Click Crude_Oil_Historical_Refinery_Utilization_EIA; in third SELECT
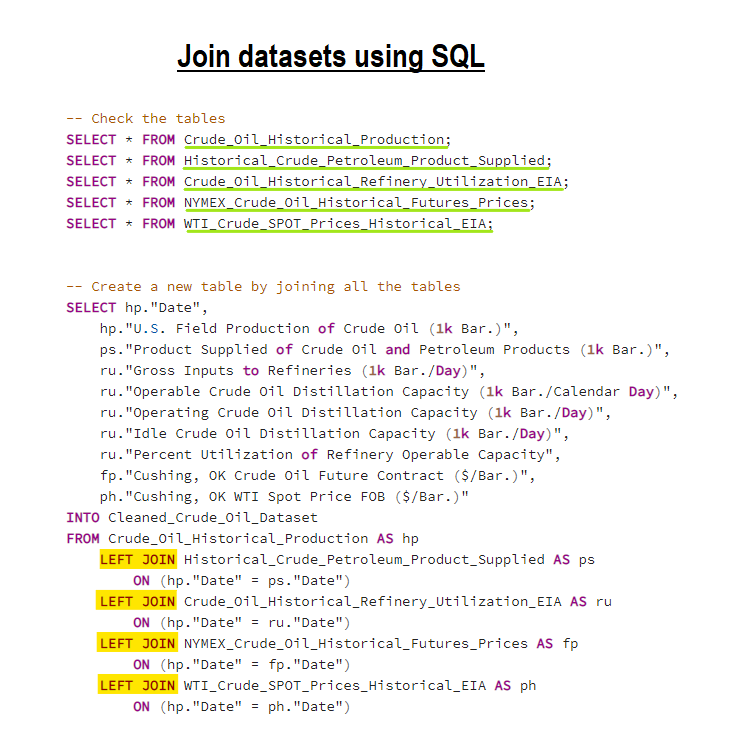 376,182
